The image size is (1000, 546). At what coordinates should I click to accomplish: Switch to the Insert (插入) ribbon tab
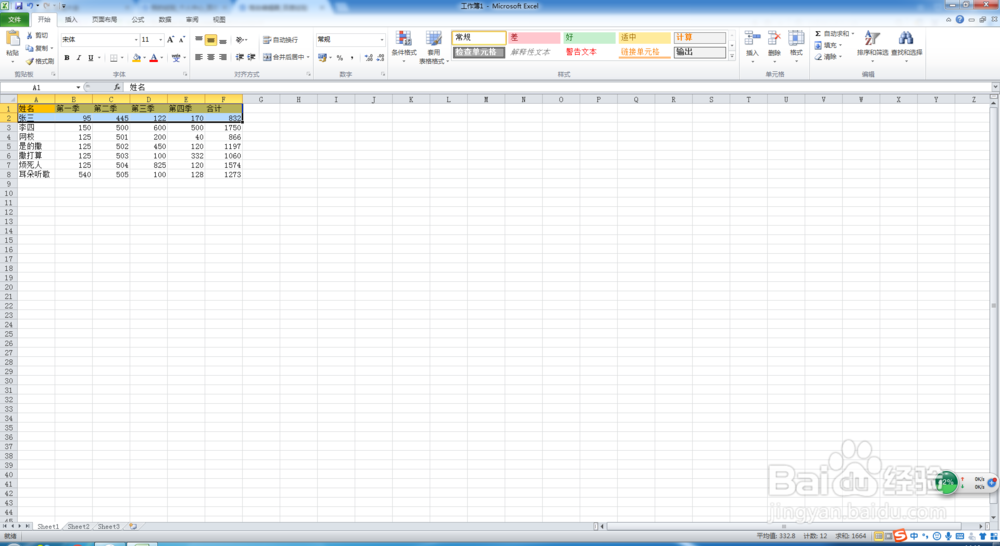click(x=71, y=20)
